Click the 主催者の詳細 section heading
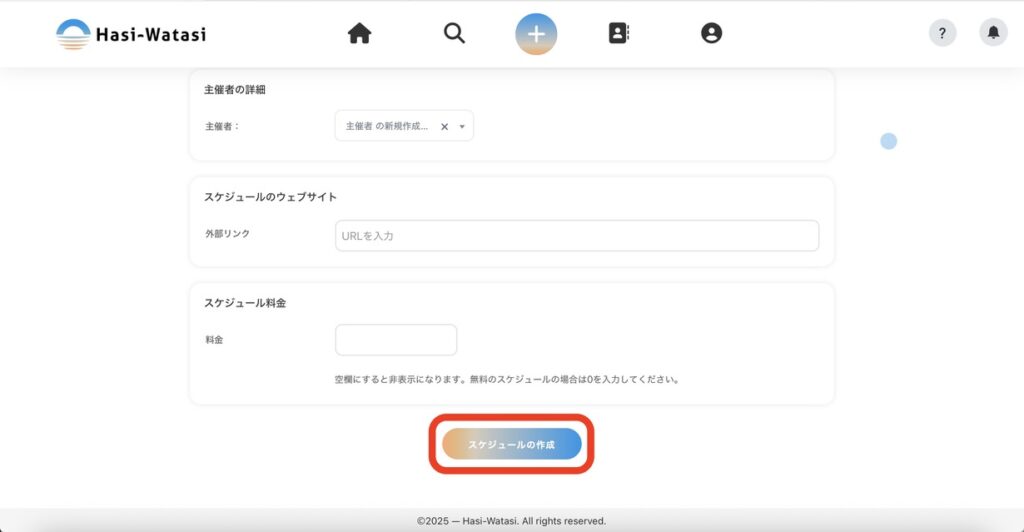The height and width of the screenshot is (532, 1024). pyautogui.click(x=235, y=90)
